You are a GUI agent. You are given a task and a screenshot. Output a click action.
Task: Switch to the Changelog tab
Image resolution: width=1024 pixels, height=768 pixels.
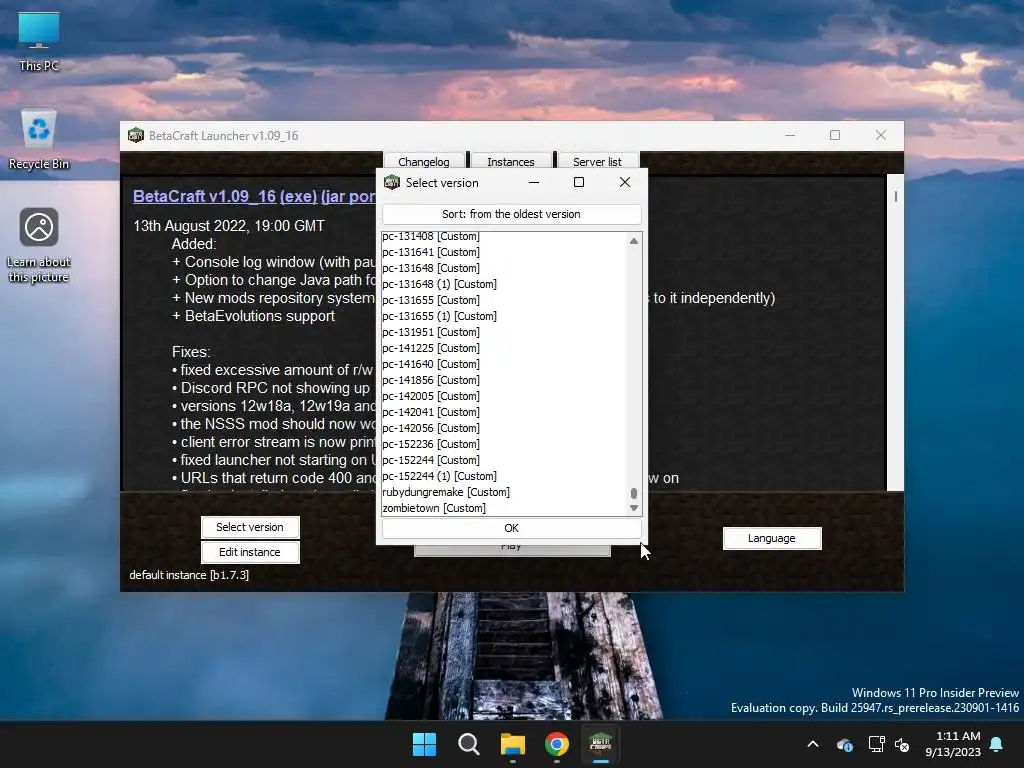tap(424, 161)
